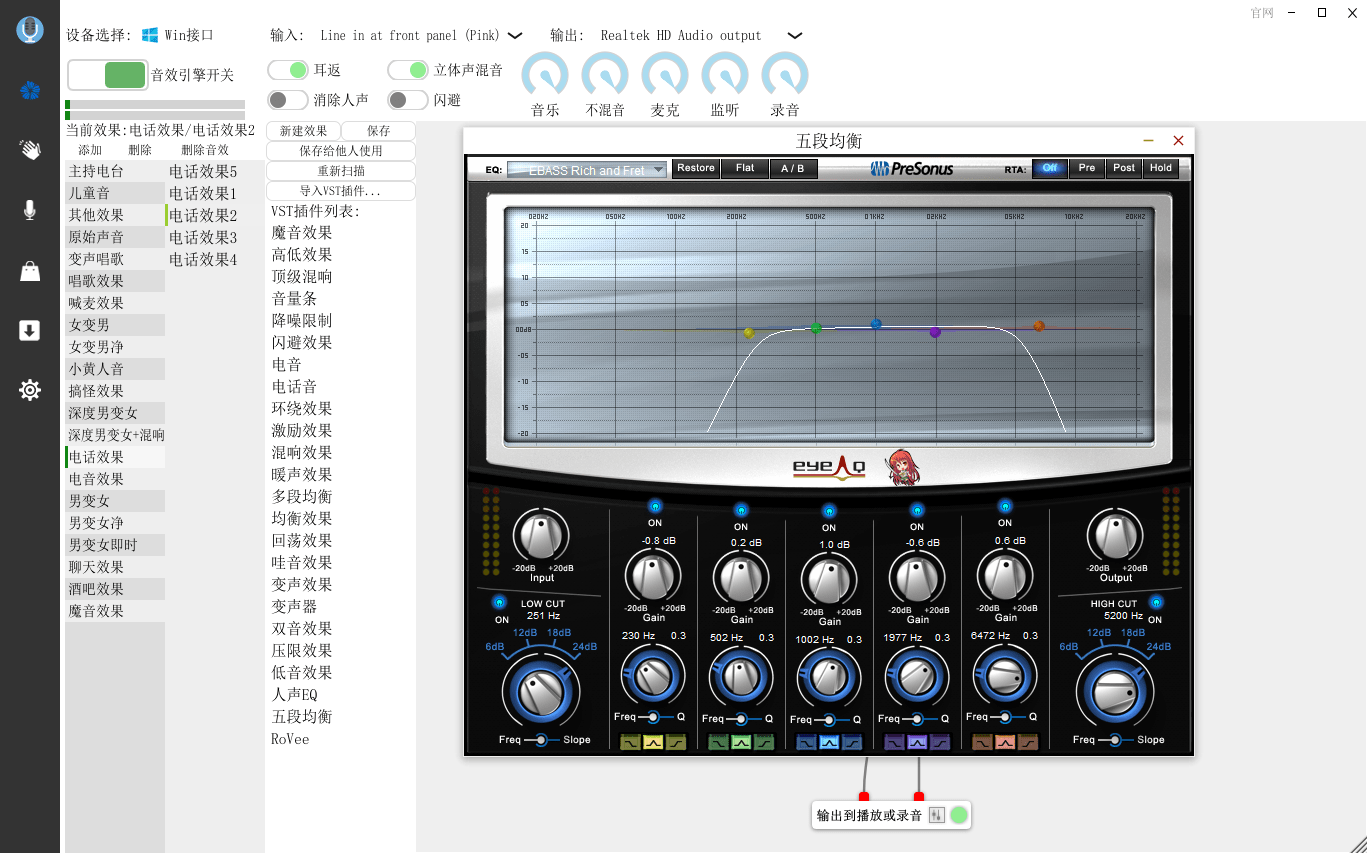Open the mixer icon on the output node

(x=937, y=815)
